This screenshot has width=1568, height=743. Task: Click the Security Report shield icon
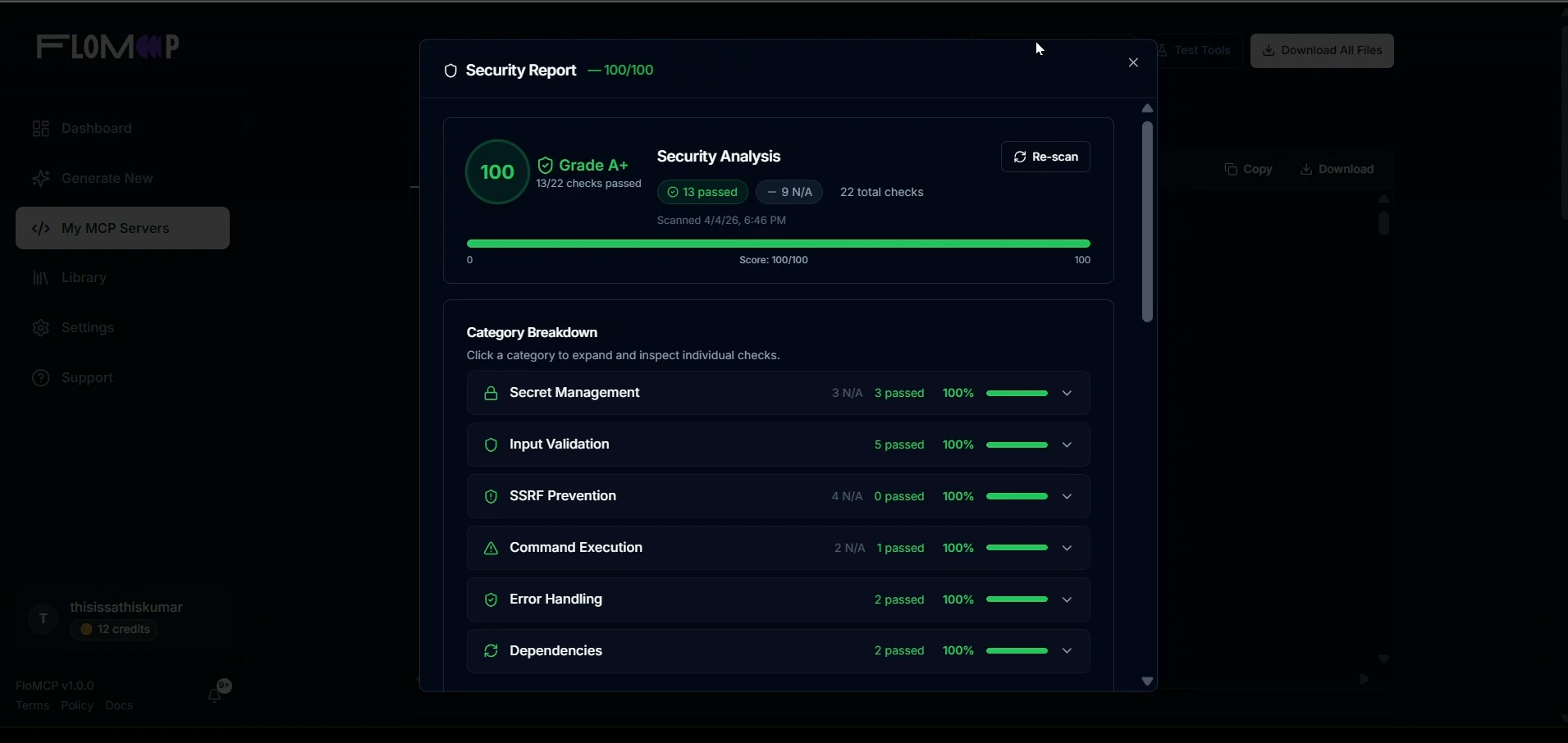coord(450,71)
